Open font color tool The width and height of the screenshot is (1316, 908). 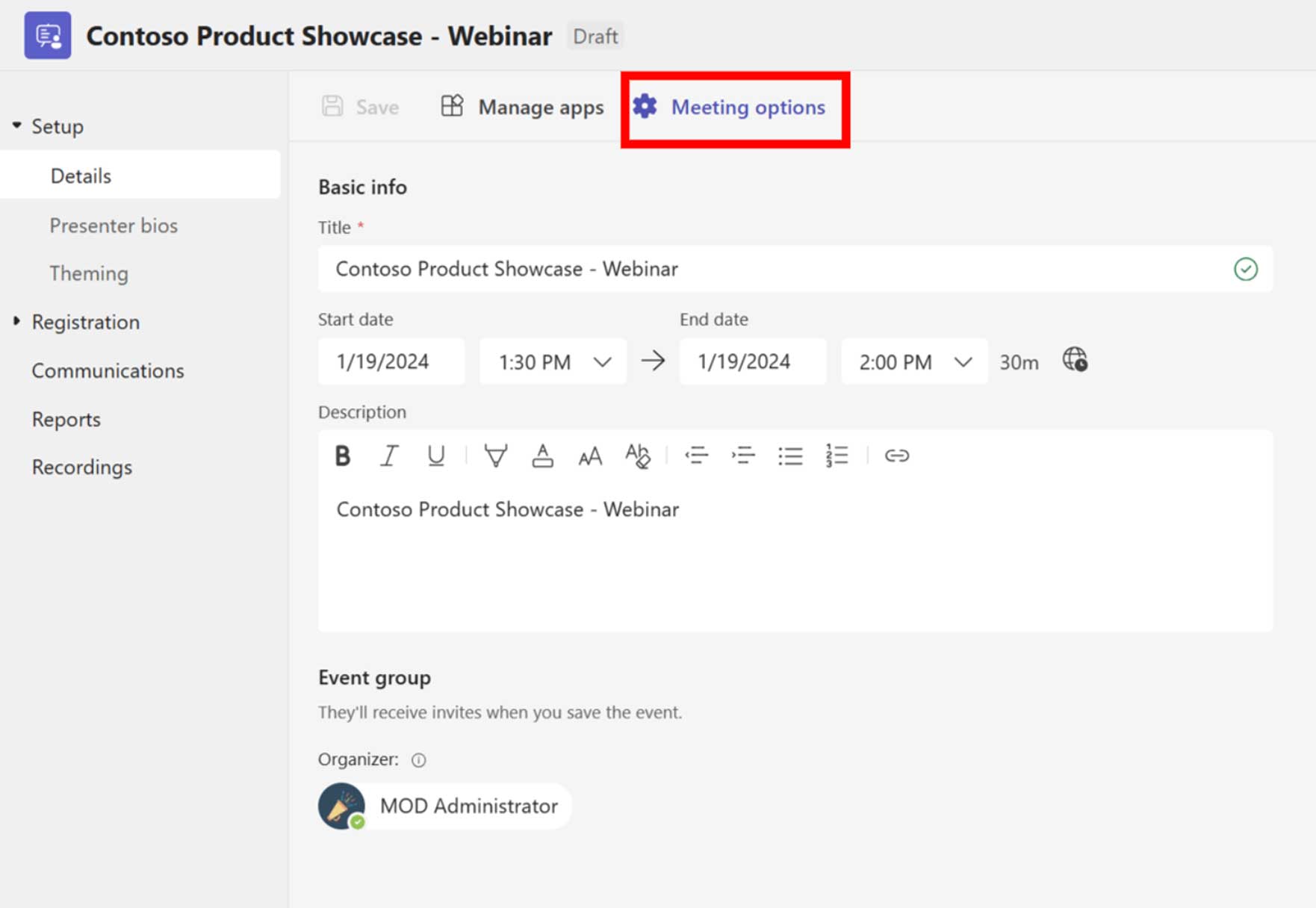(x=543, y=455)
